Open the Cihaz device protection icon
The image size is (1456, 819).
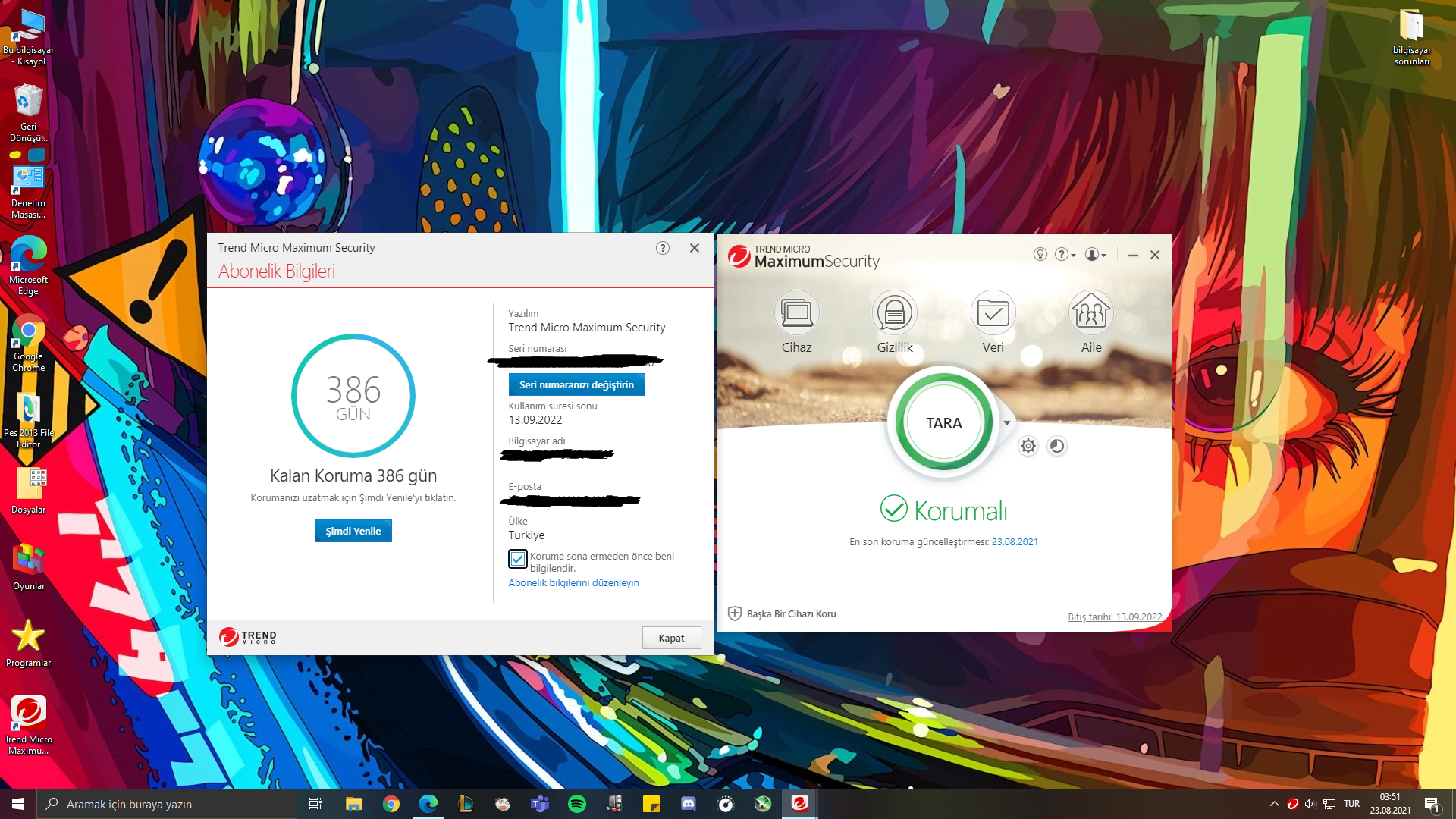796,313
